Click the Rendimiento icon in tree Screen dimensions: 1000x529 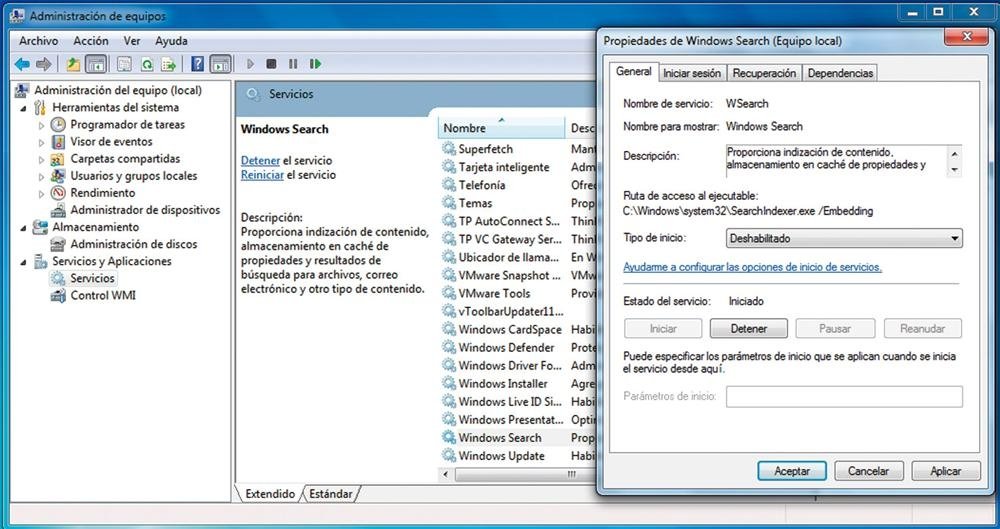tap(59, 193)
